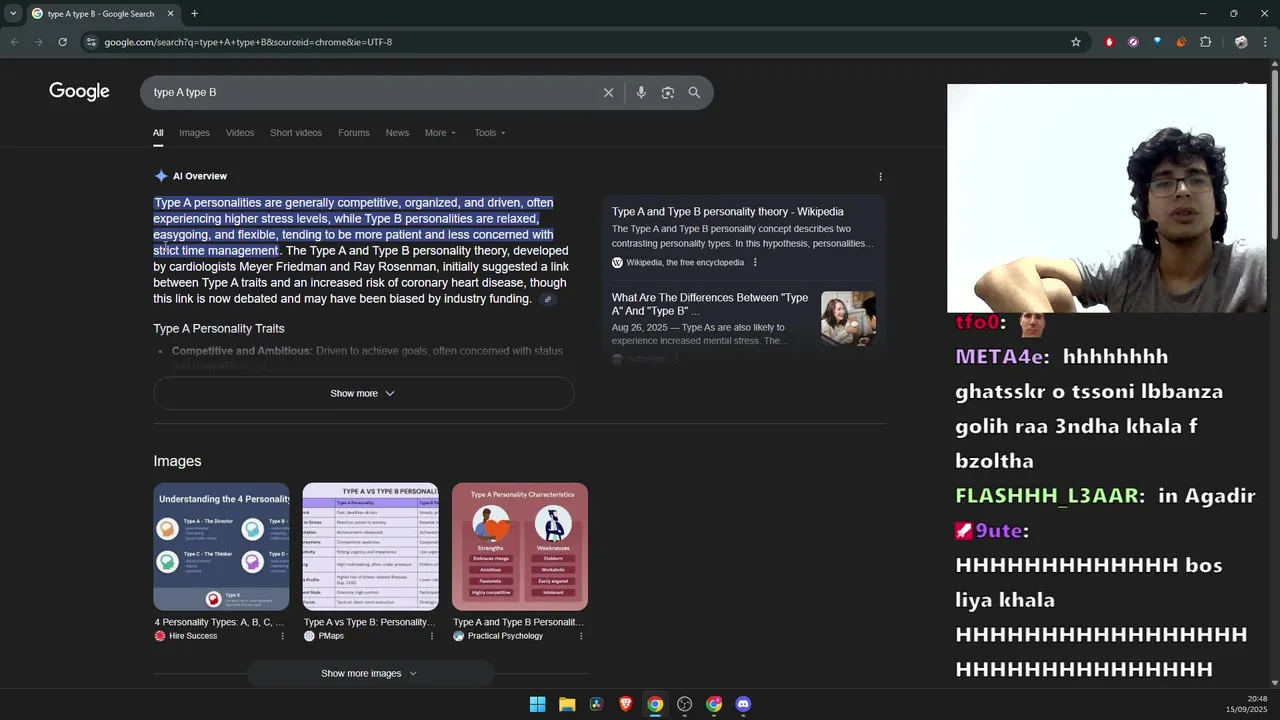The height and width of the screenshot is (720, 1280).
Task: Open Windows Start menu
Action: coord(537,704)
